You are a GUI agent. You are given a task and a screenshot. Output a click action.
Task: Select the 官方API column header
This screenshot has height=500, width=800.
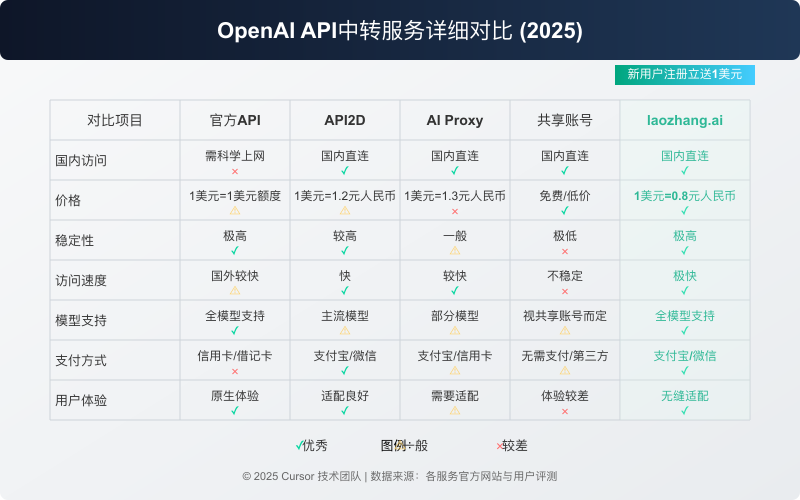[235, 120]
